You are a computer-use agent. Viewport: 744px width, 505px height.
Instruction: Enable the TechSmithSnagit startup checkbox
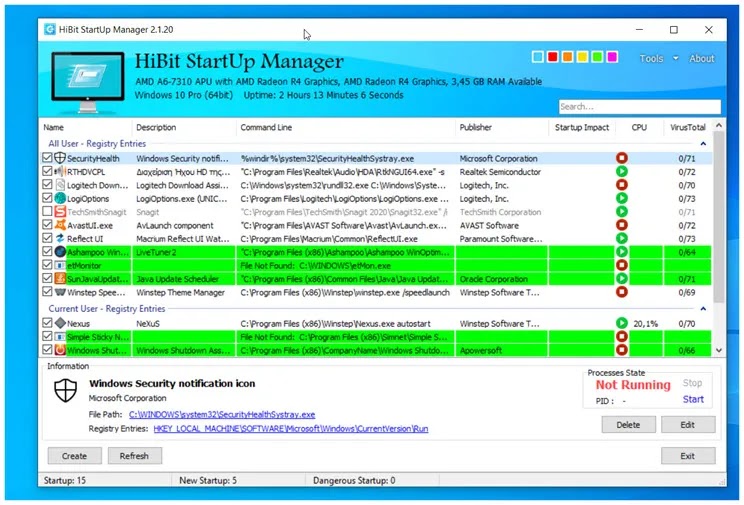[x=47, y=211]
